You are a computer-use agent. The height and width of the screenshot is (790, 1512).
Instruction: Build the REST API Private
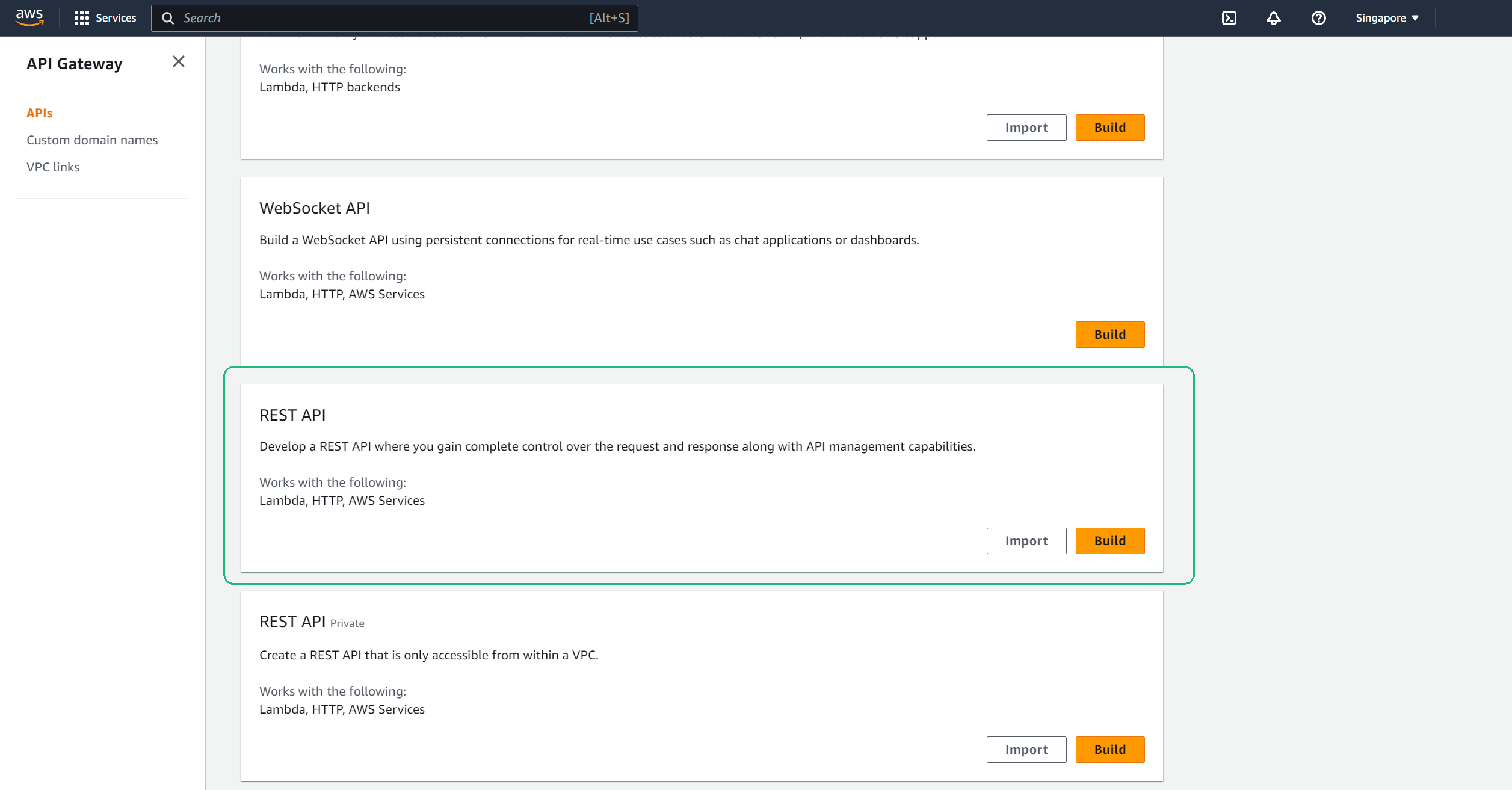click(x=1110, y=750)
